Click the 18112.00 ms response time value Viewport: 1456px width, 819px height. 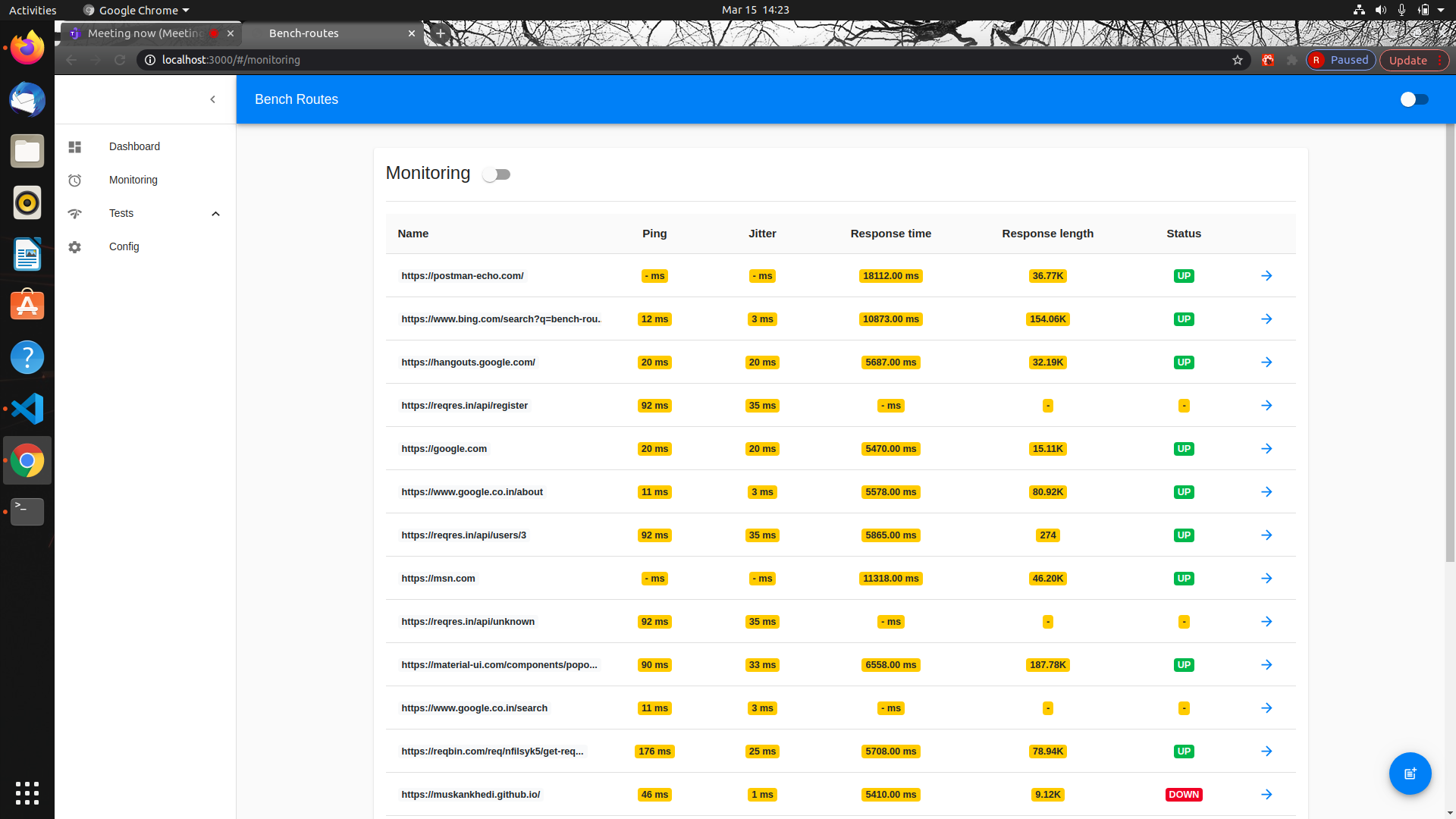tap(891, 276)
